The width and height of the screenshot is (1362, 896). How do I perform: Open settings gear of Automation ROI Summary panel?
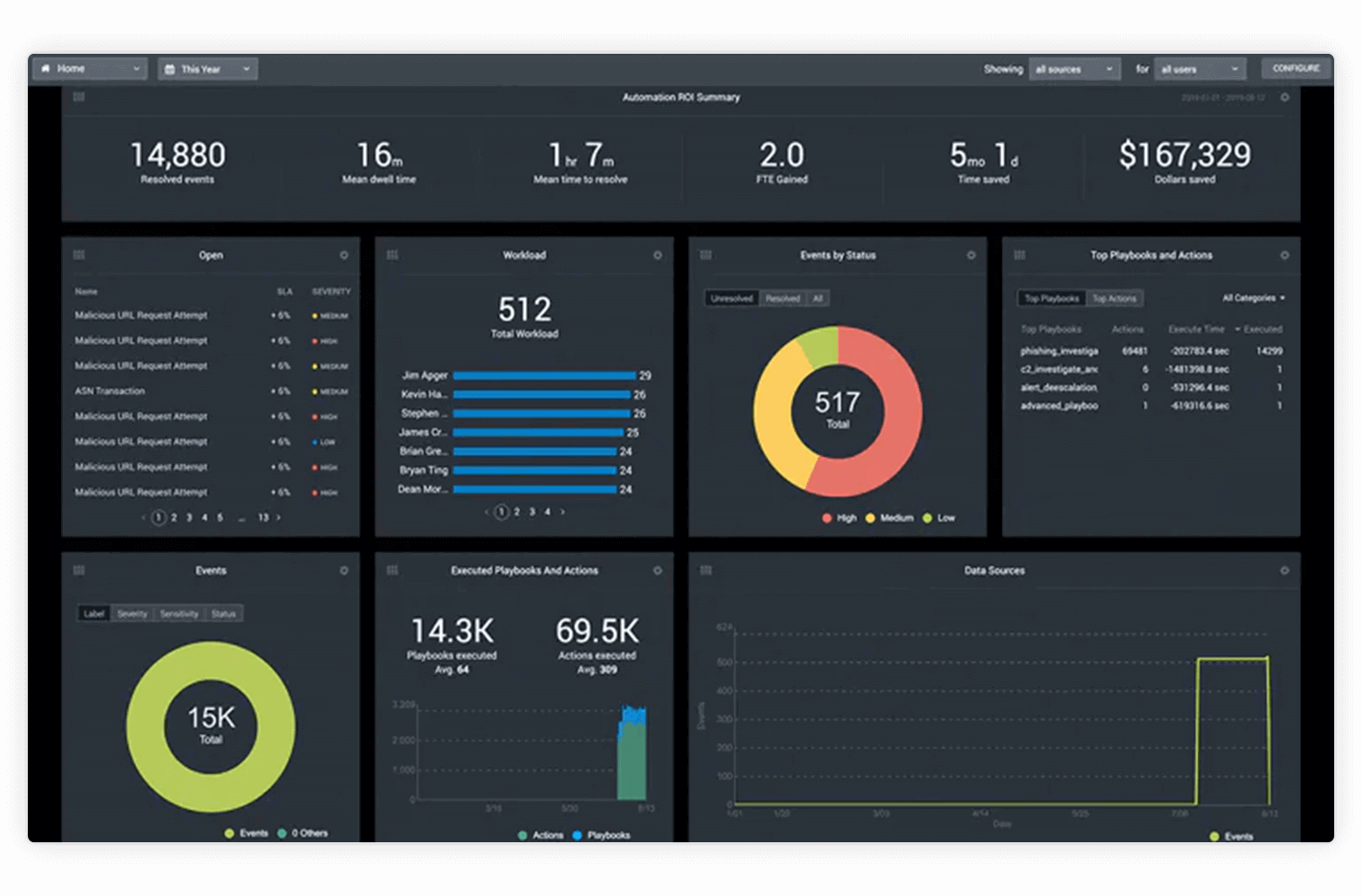1284,97
